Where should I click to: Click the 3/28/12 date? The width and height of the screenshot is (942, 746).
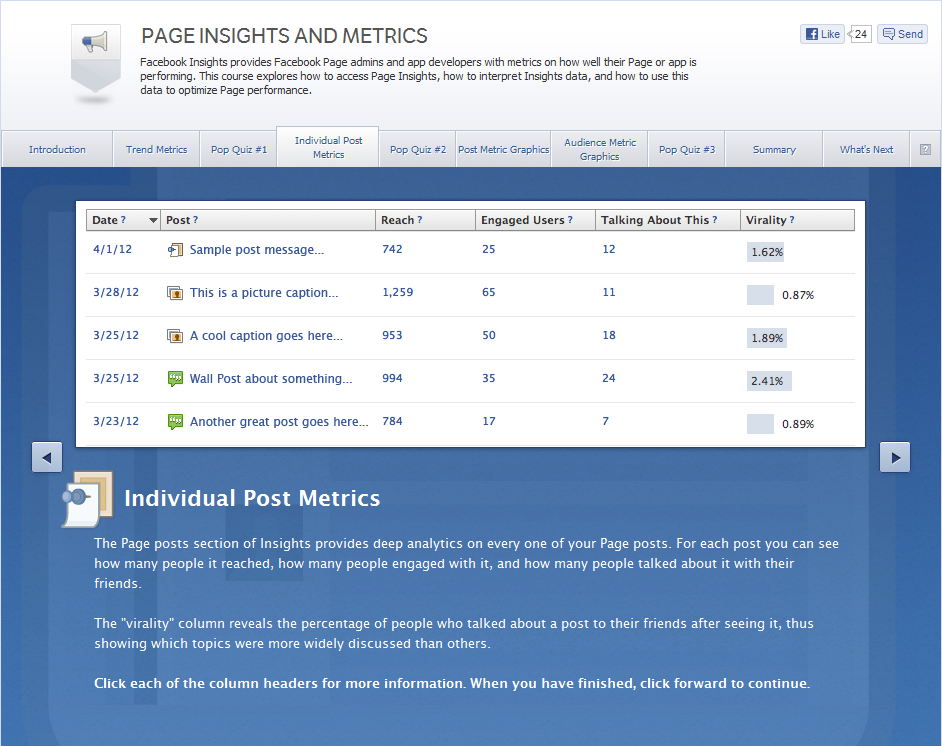(116, 293)
